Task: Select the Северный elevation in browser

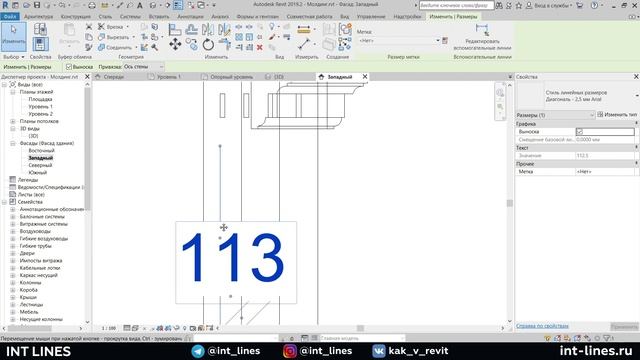Action: pyautogui.click(x=40, y=165)
